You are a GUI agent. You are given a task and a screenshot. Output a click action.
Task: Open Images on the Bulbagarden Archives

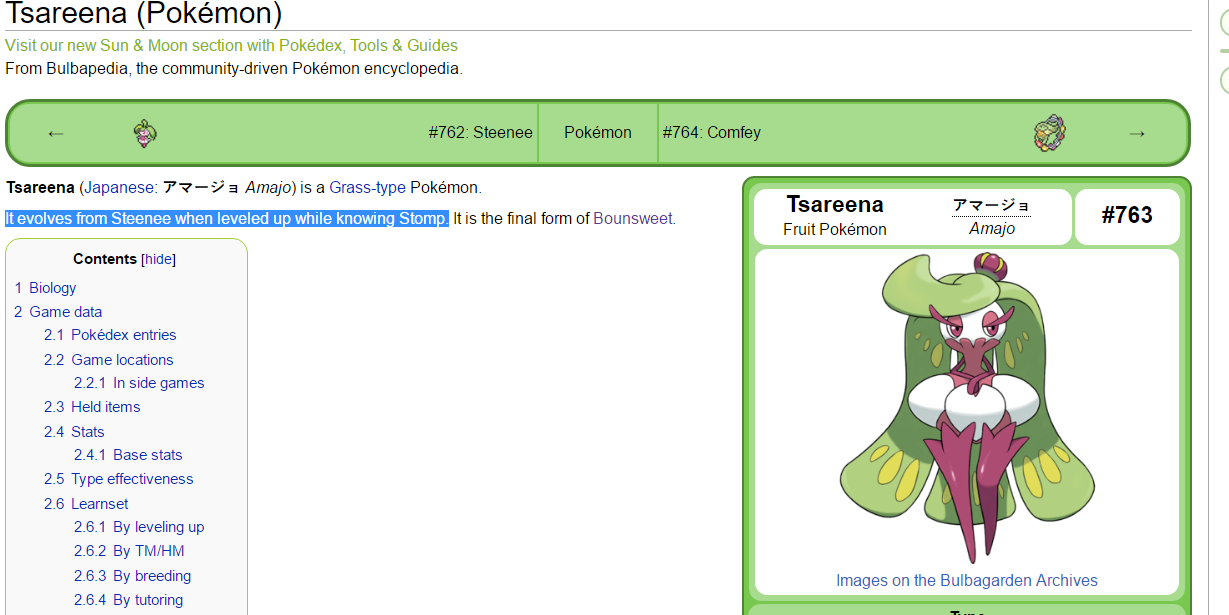tap(966, 580)
